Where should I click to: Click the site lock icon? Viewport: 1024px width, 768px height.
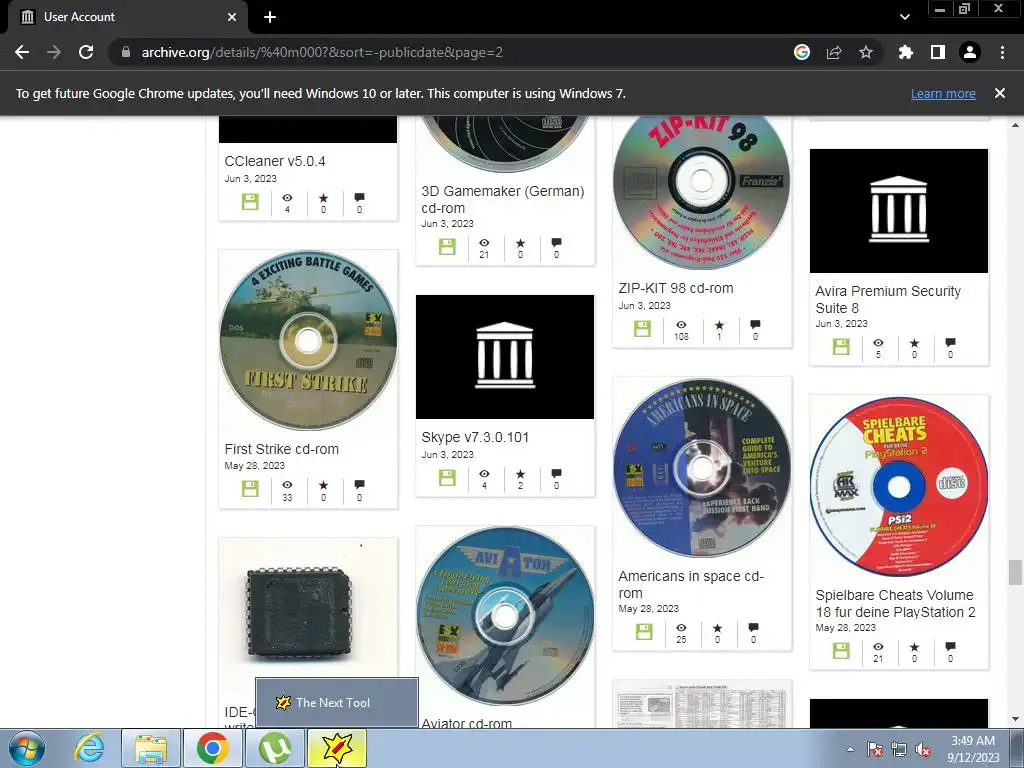tap(126, 52)
